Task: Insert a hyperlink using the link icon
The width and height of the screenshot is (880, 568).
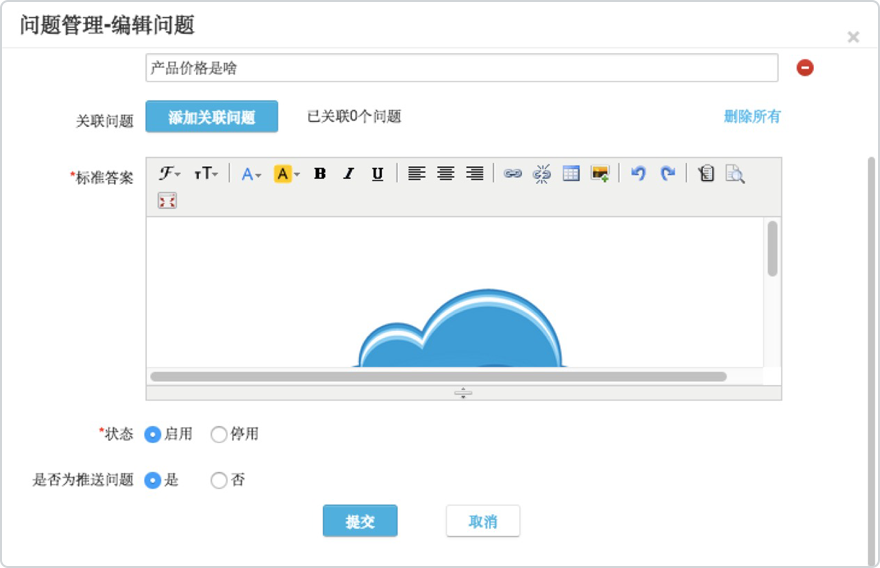Action: pyautogui.click(x=513, y=174)
